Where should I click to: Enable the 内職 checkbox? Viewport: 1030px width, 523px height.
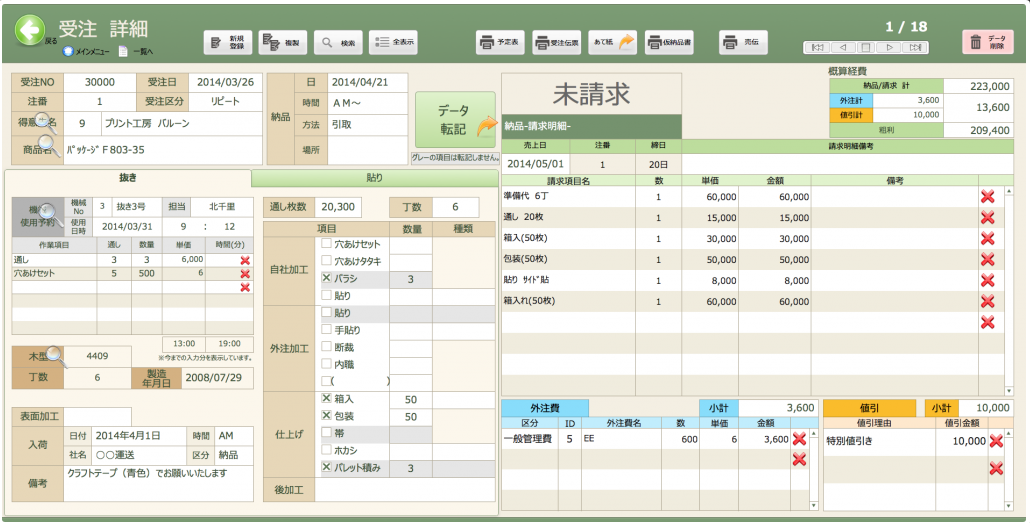point(326,364)
